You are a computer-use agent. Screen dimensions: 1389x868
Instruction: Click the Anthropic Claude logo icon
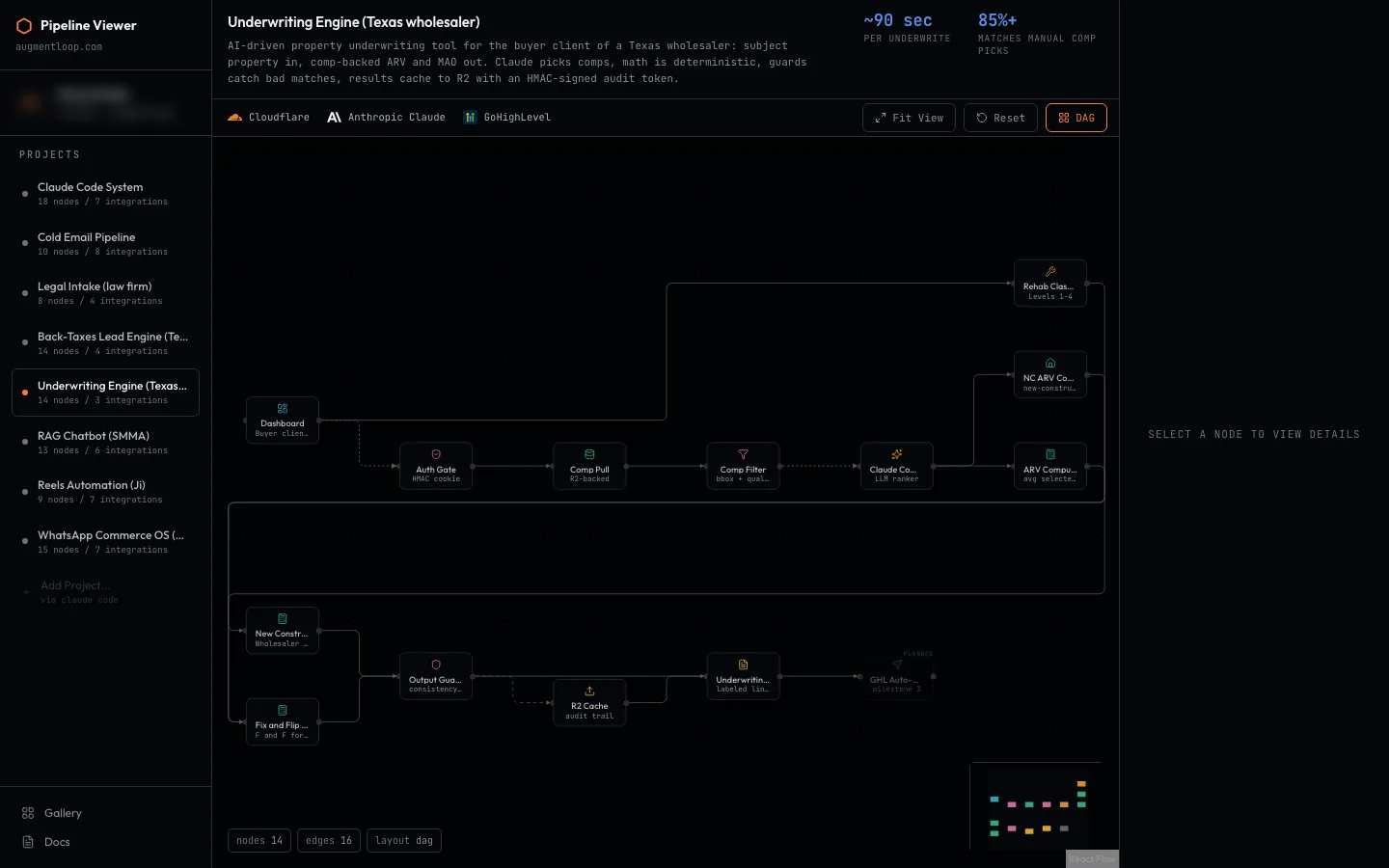(x=334, y=118)
